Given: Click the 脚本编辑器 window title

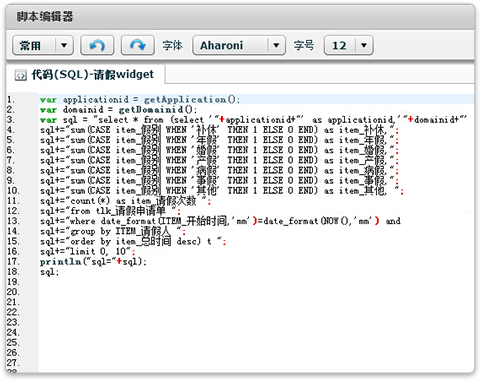Looking at the screenshot, I should [x=45, y=16].
